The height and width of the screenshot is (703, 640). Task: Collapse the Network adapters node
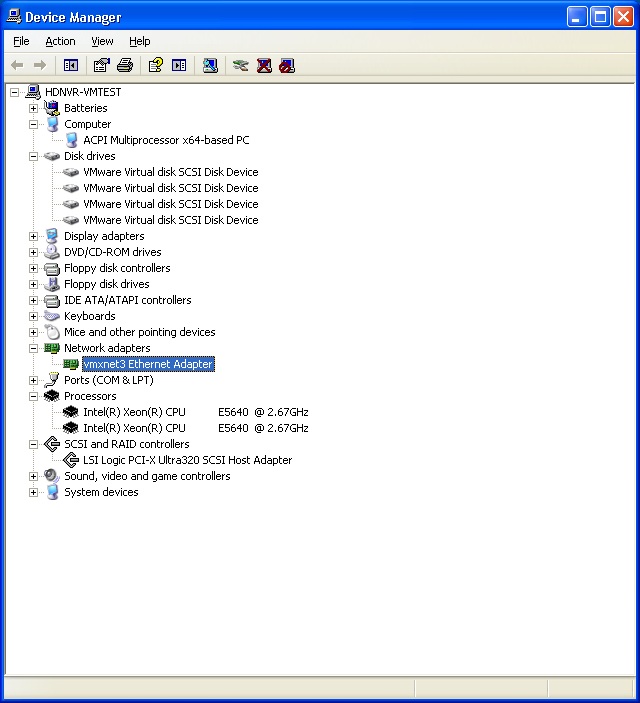click(x=33, y=348)
